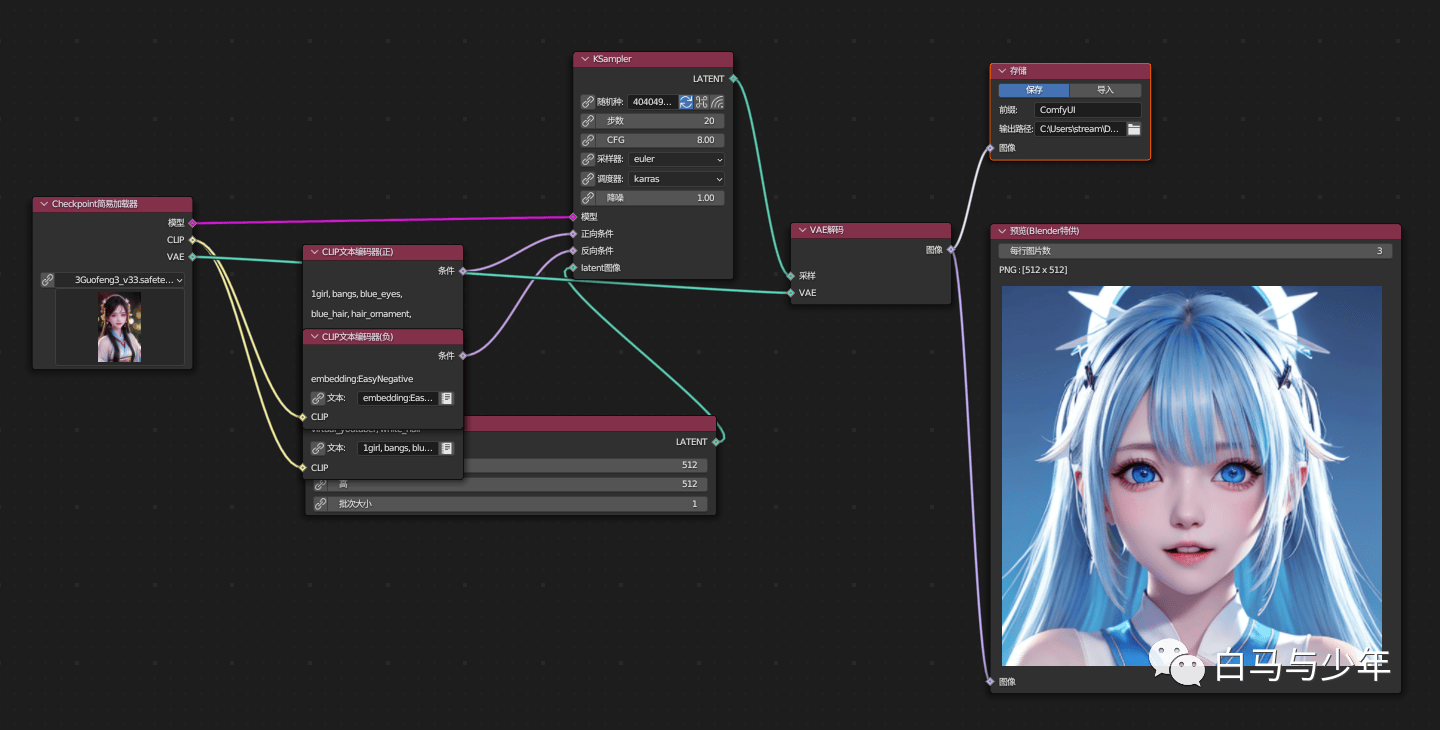Switch storage node to 导入 mode

[1105, 90]
